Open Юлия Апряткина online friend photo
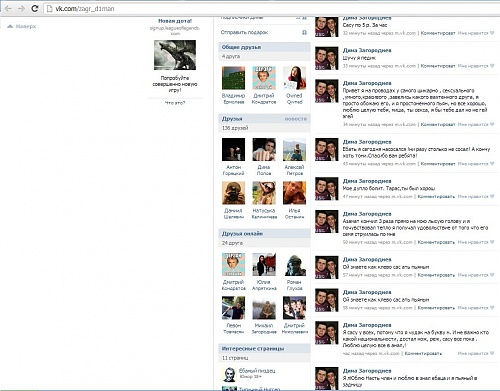The height and width of the screenshot is (391, 500). 264,264
